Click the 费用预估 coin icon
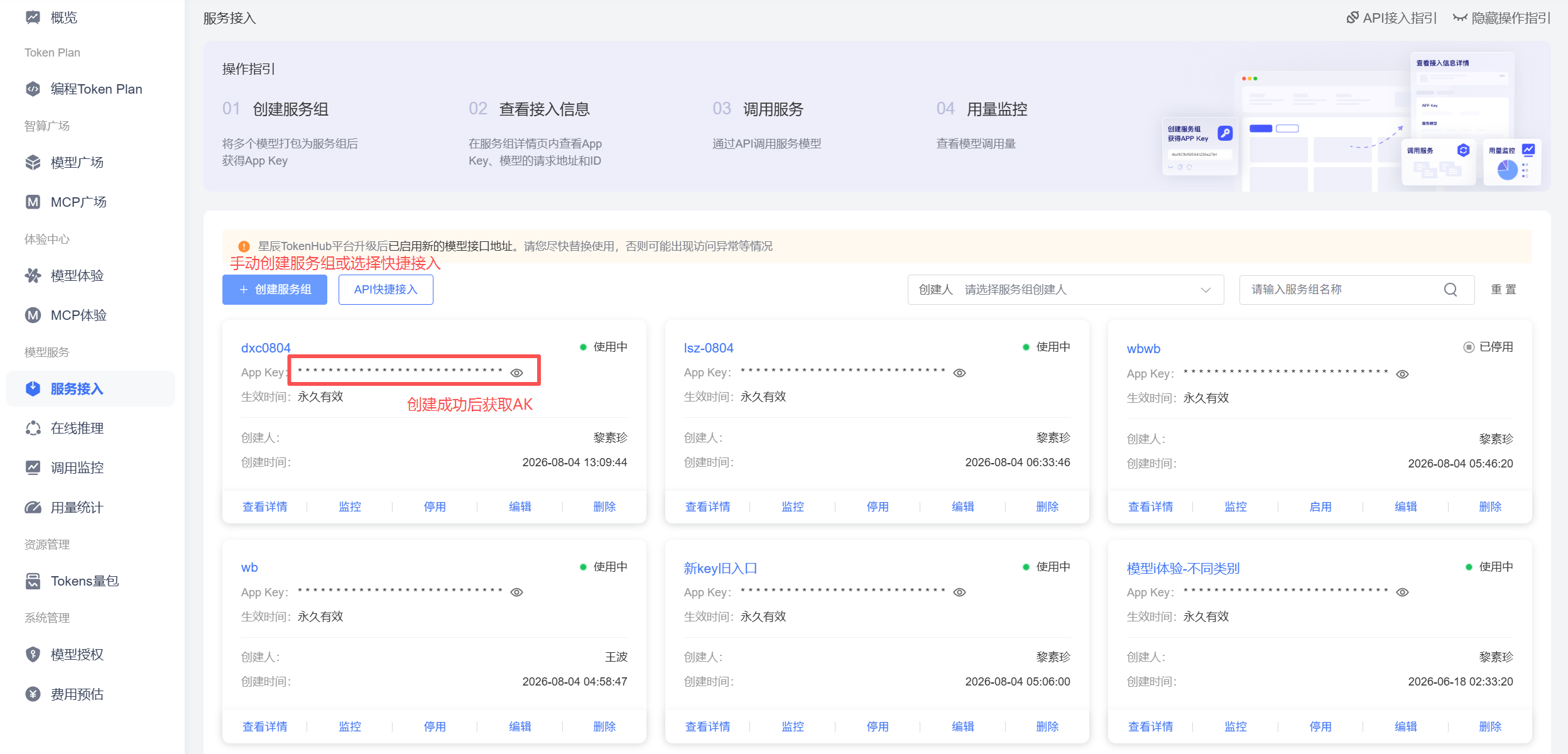 (33, 694)
